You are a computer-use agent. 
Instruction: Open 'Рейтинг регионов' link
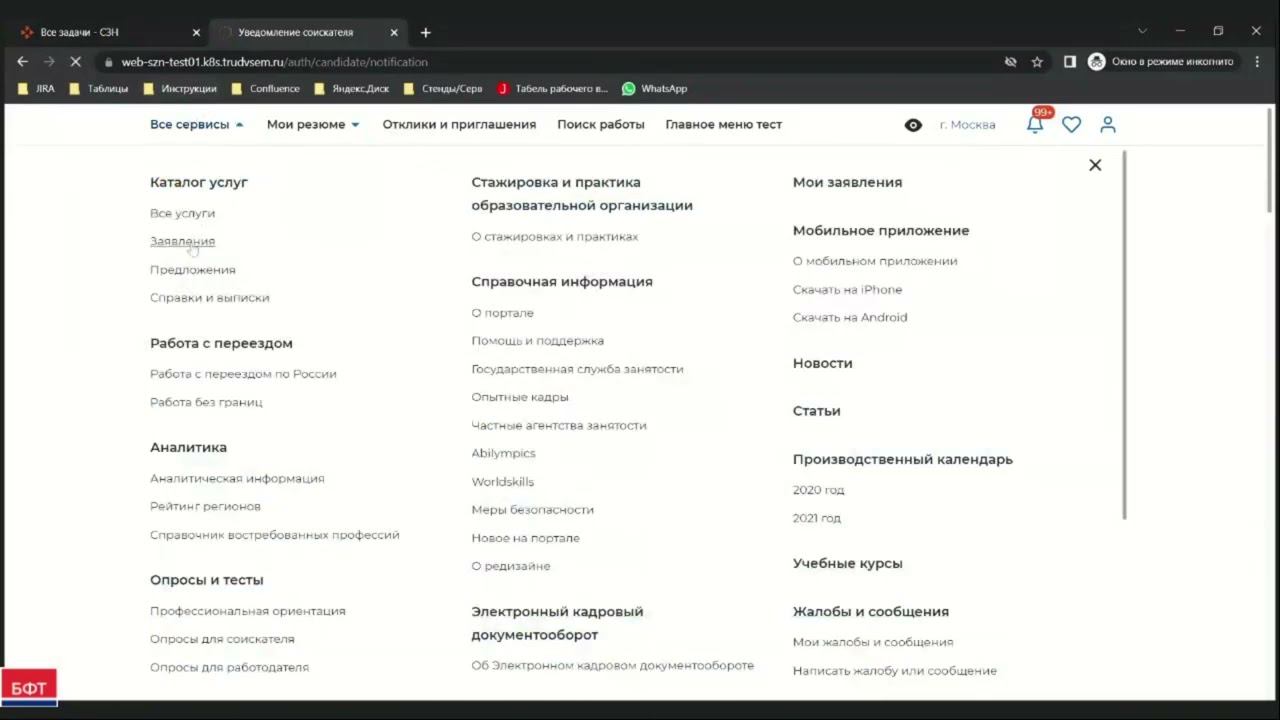pyautogui.click(x=205, y=506)
